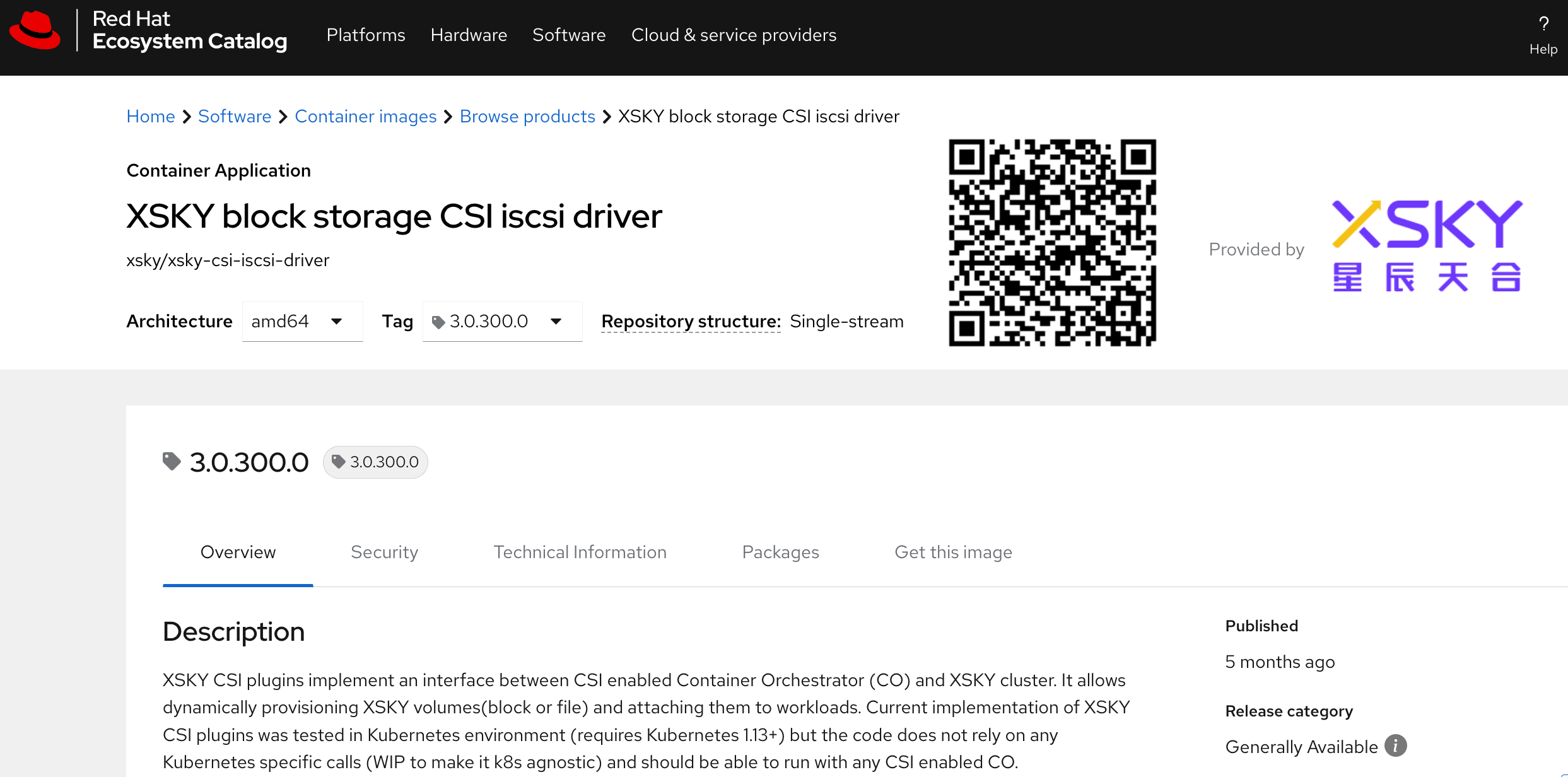The image size is (1568, 777).
Task: Click the Published label
Action: (1261, 626)
